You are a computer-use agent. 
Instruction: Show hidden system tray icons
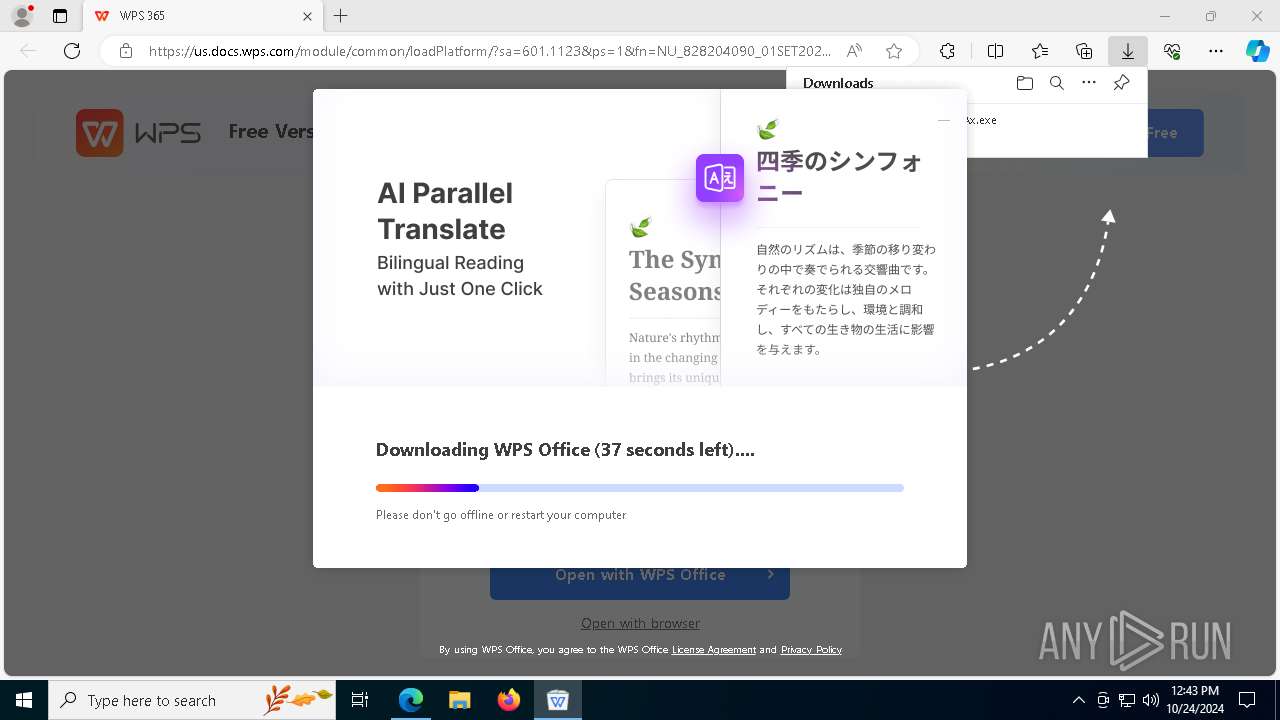tap(1078, 700)
